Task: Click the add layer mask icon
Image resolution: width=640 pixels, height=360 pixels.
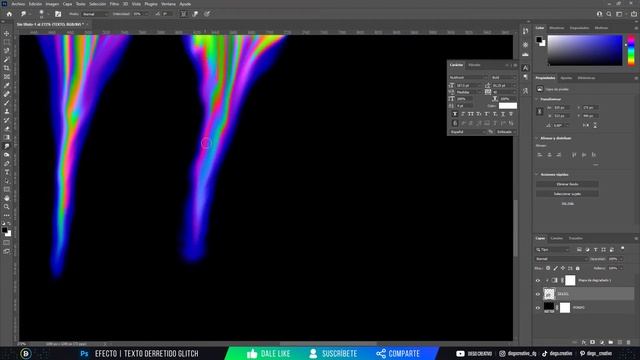Action: 593,342
